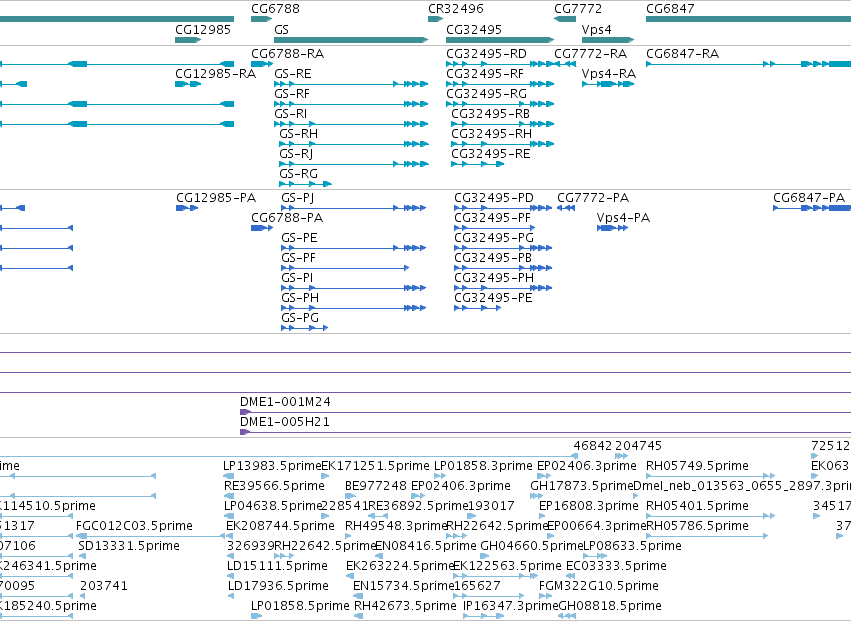Select the EP16808.3prime EST label

coord(589,506)
